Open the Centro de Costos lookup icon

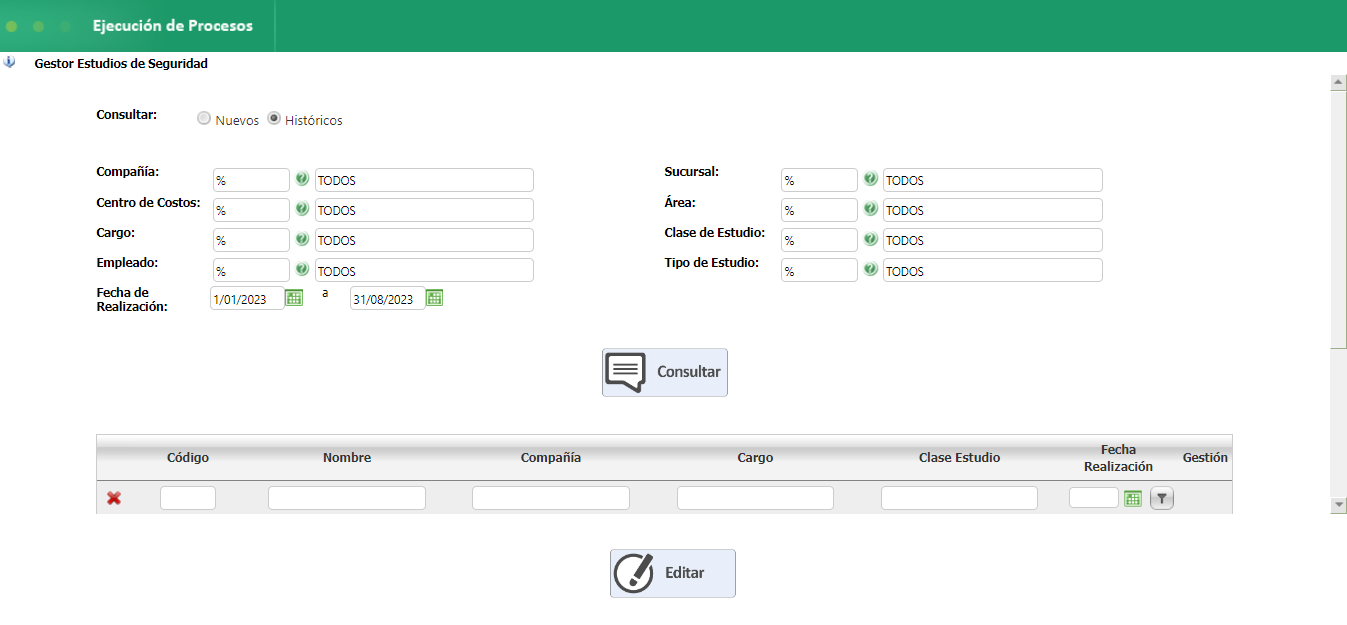(x=302, y=210)
